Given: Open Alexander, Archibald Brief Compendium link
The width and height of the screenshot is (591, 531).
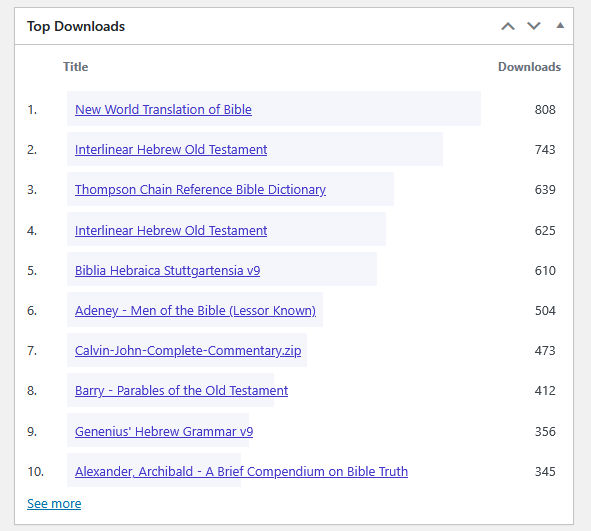Looking at the screenshot, I should point(241,471).
